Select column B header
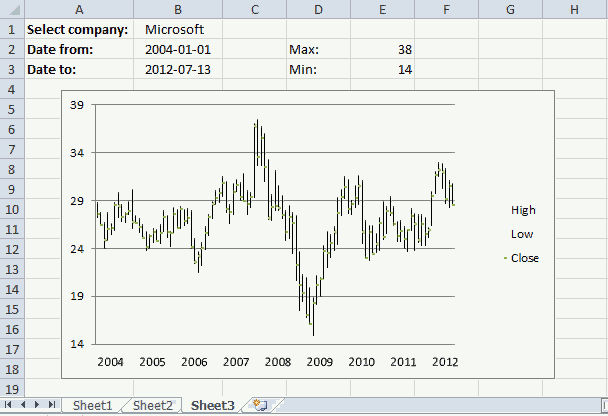The width and height of the screenshot is (608, 416). click(178, 9)
